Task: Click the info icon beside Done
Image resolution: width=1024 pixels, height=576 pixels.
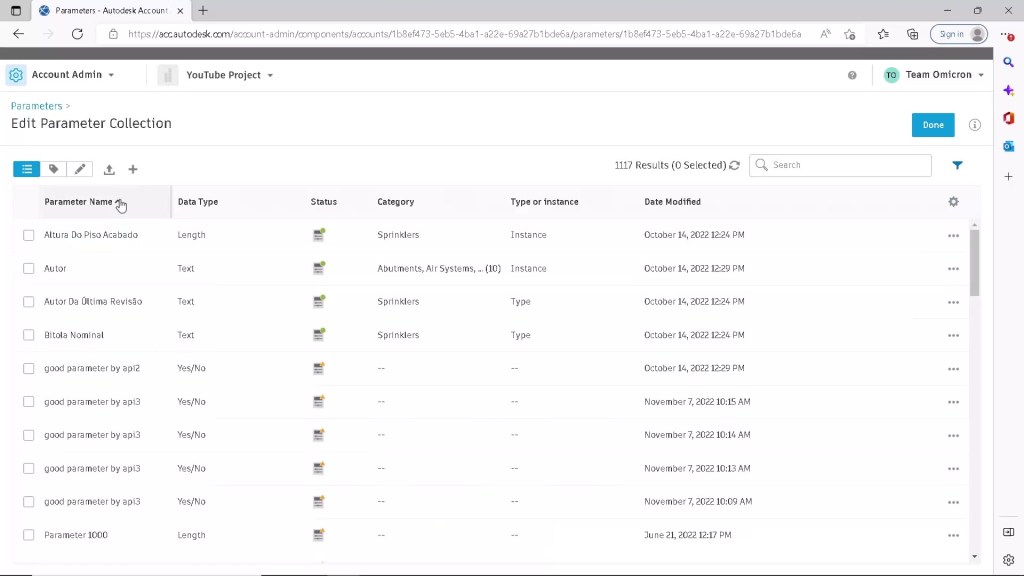Action: pos(974,125)
